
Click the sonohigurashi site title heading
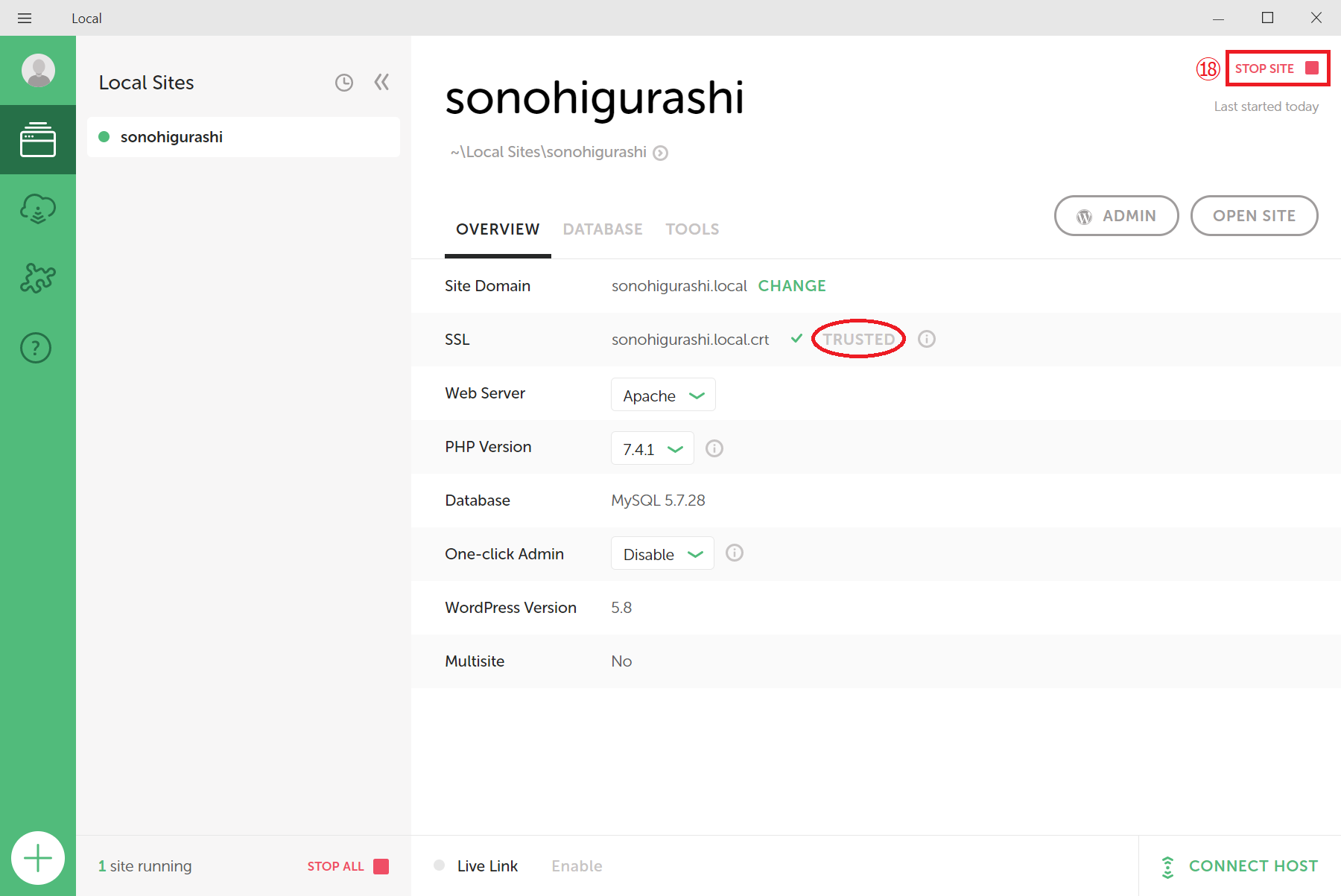(x=595, y=98)
